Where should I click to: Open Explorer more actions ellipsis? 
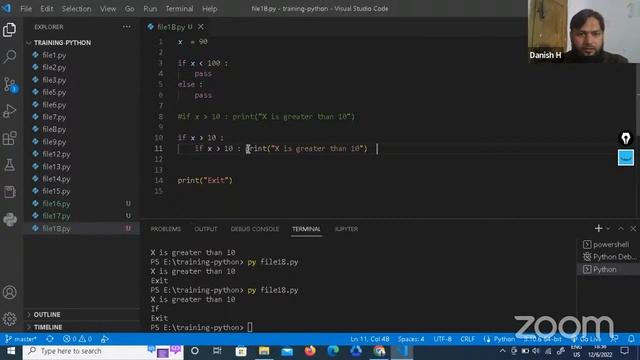click(127, 27)
